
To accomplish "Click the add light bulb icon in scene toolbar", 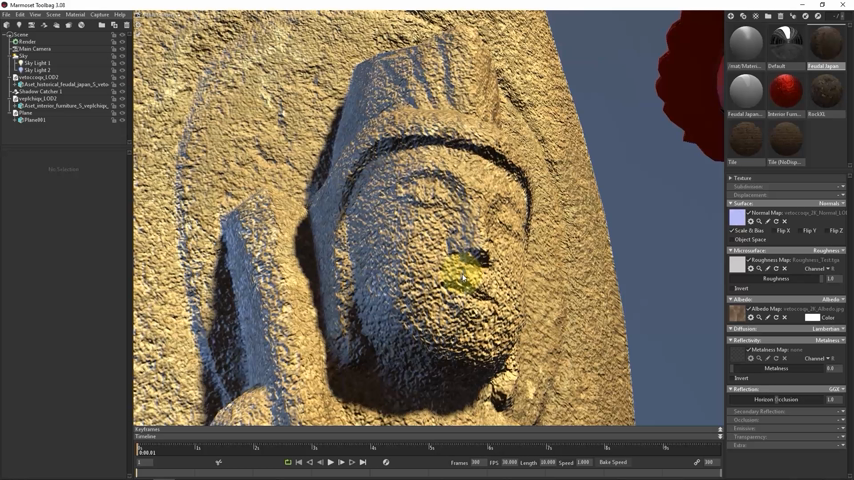I will 19,25.
